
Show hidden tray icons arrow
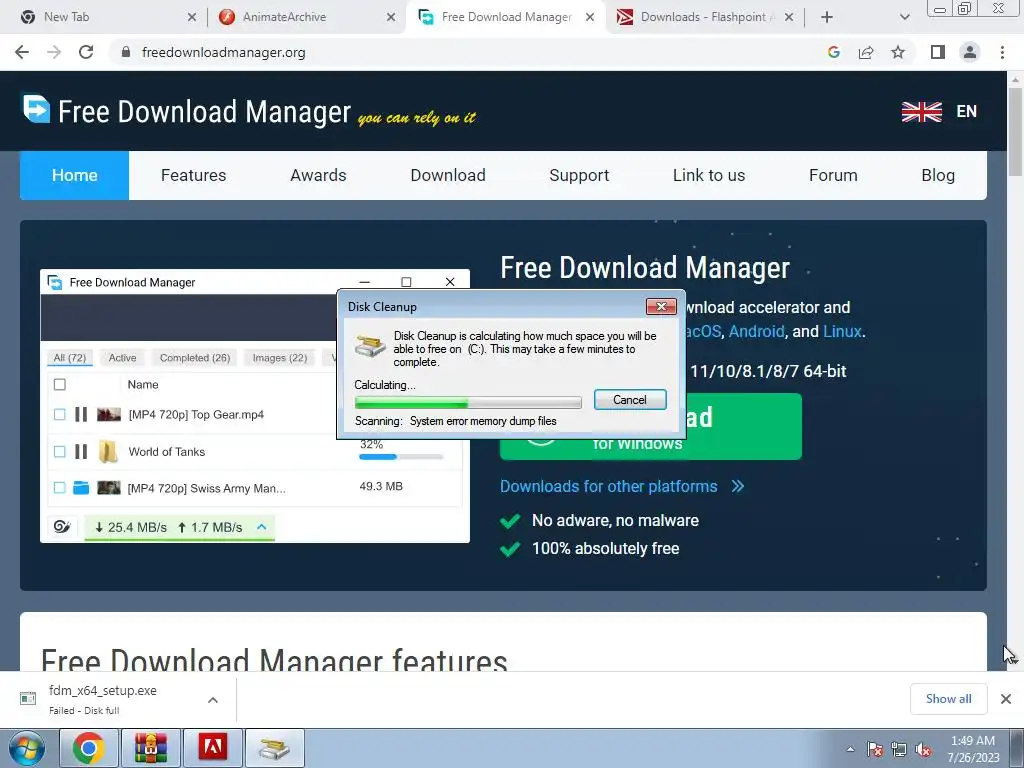(x=850, y=749)
